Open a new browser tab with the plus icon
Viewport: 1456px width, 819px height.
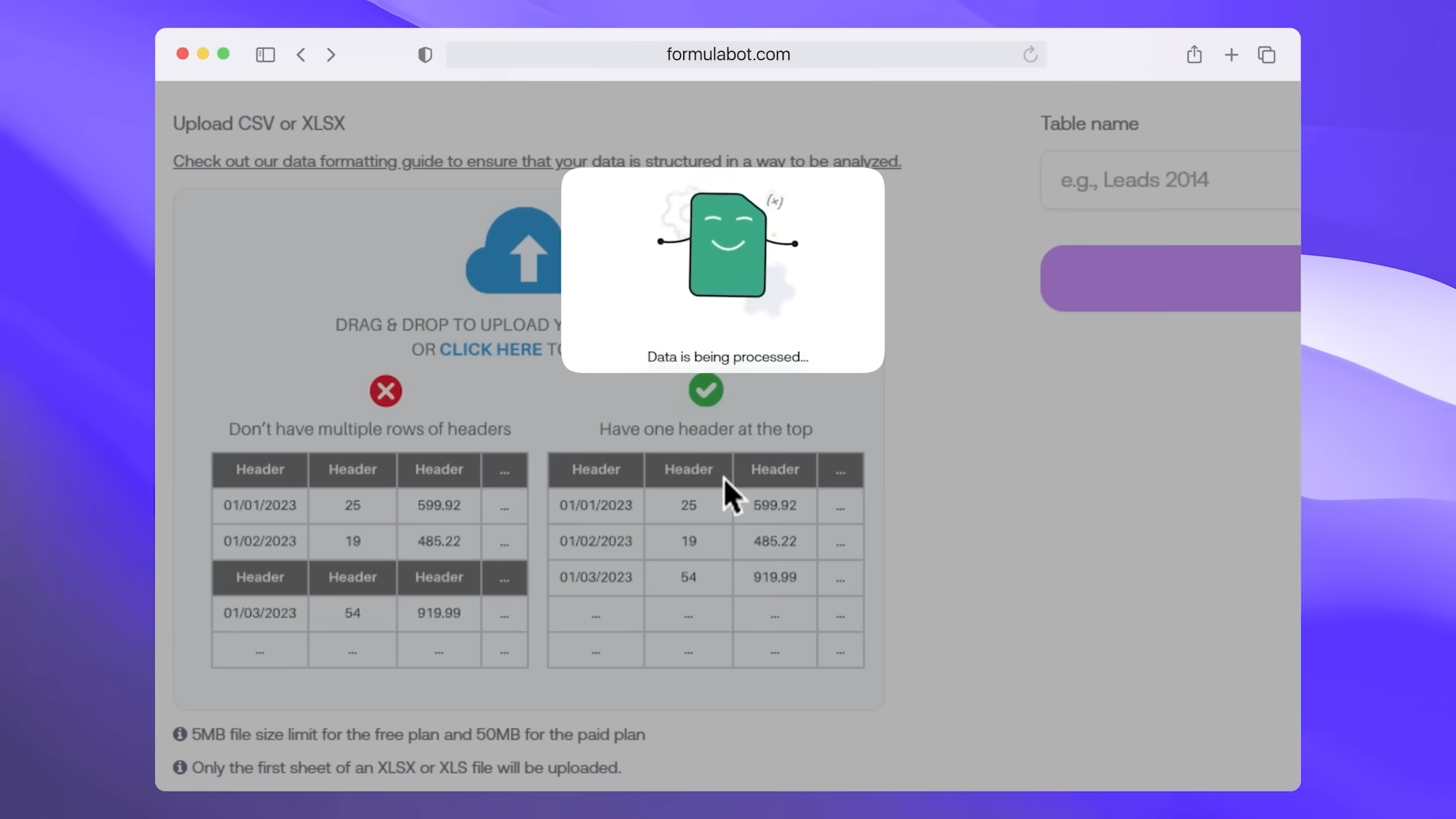(x=1230, y=54)
